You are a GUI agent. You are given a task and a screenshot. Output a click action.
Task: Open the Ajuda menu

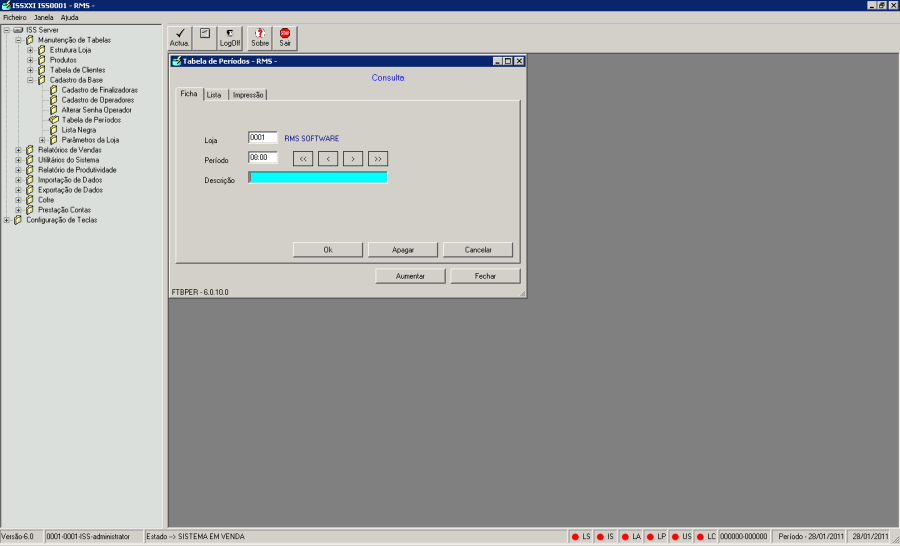tap(69, 18)
